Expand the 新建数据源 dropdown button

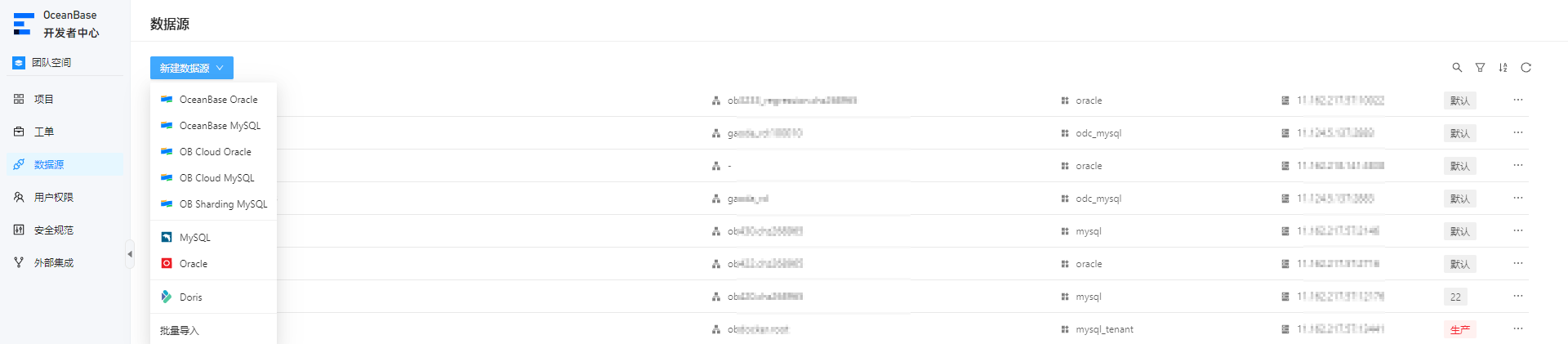(192, 68)
